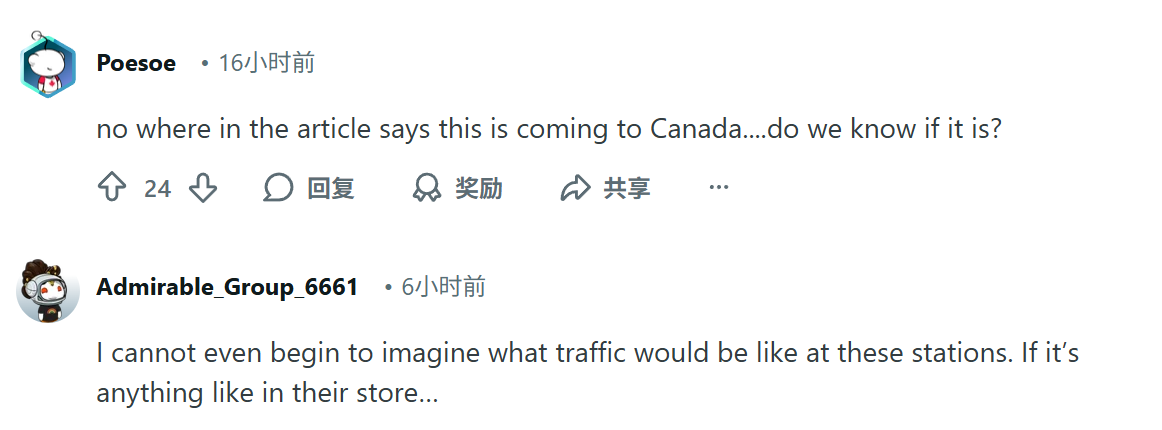Open Admirable_Group_6661's avatar

pyautogui.click(x=48, y=289)
